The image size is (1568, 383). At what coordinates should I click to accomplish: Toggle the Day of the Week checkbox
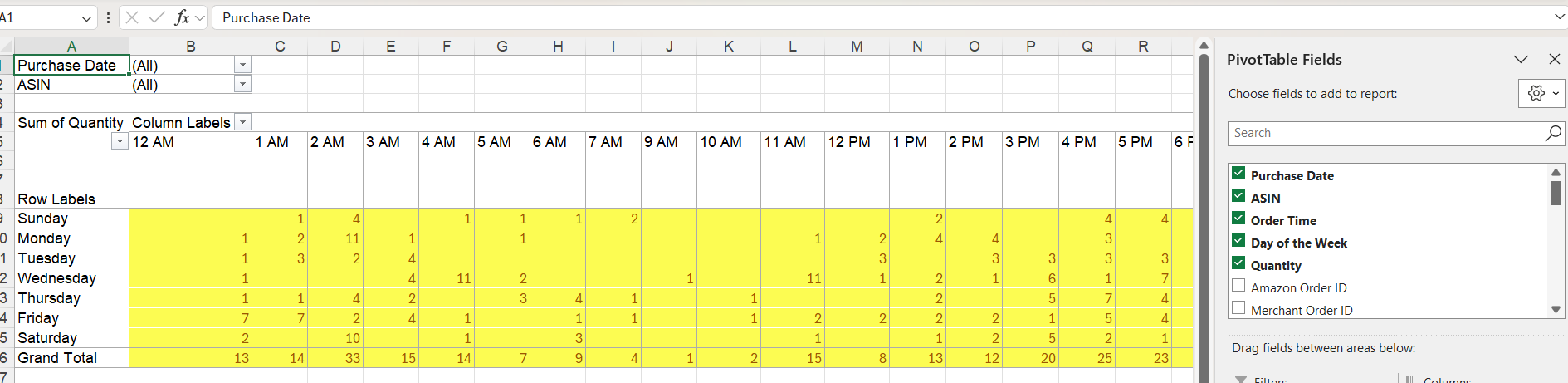[1238, 241]
